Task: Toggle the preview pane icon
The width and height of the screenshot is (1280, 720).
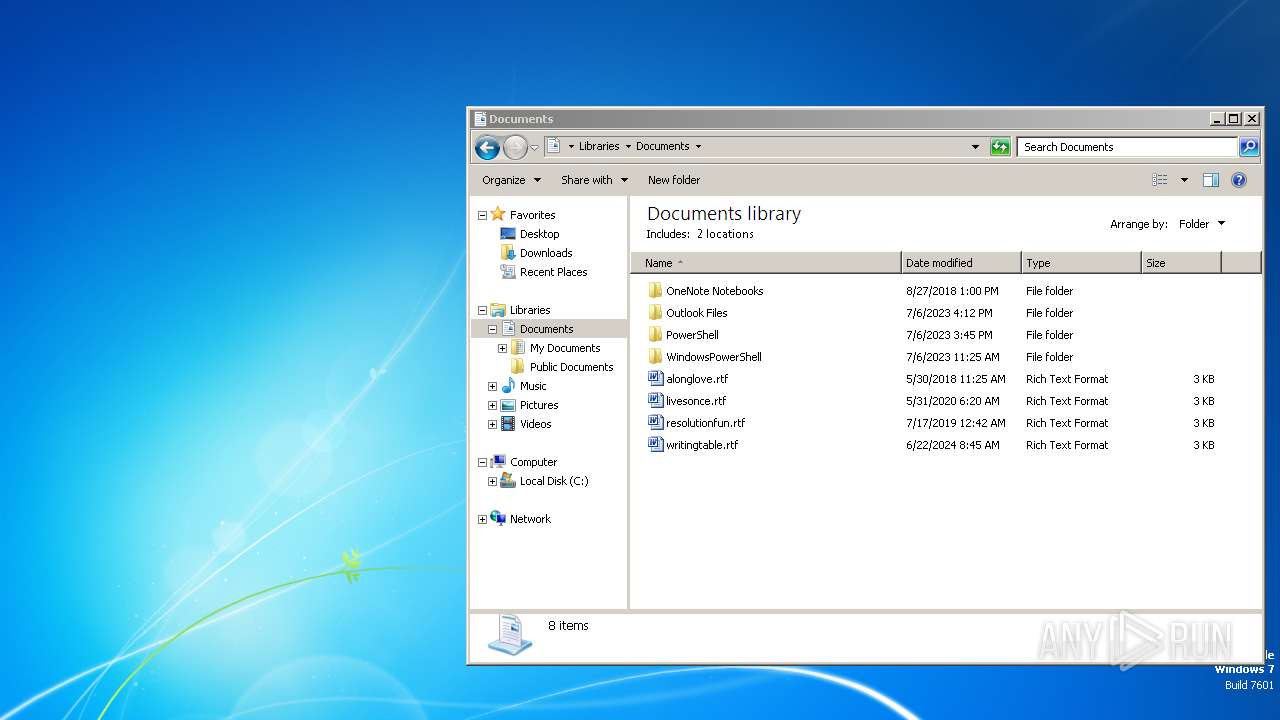Action: [x=1211, y=180]
